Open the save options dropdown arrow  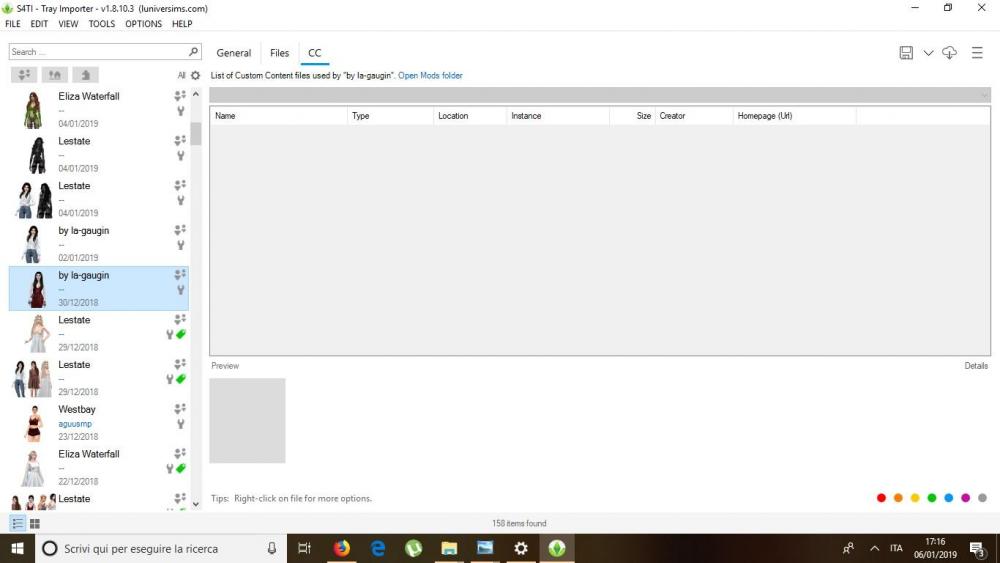point(928,53)
